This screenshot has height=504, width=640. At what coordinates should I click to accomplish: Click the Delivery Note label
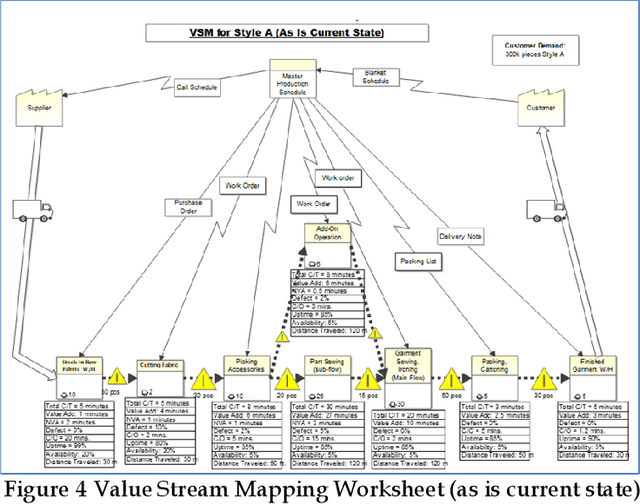coord(459,237)
